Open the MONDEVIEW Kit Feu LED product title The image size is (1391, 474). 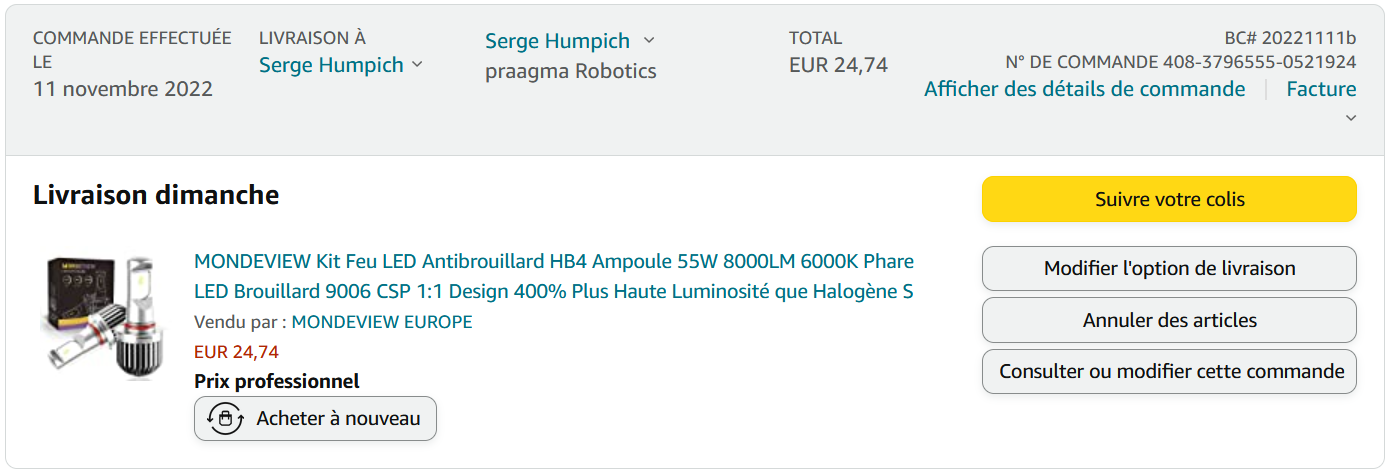tap(553, 276)
